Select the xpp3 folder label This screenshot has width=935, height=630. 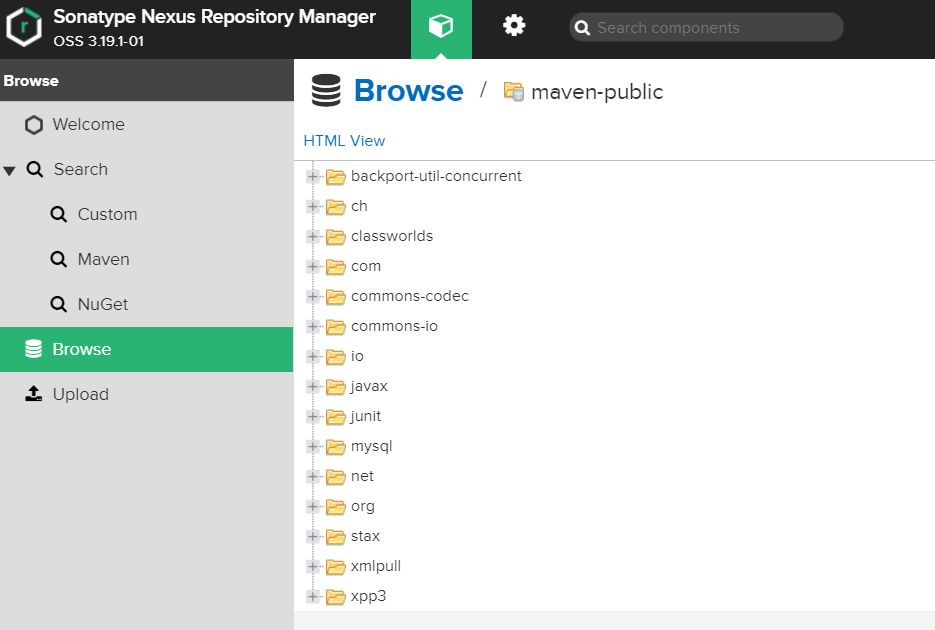tap(368, 597)
